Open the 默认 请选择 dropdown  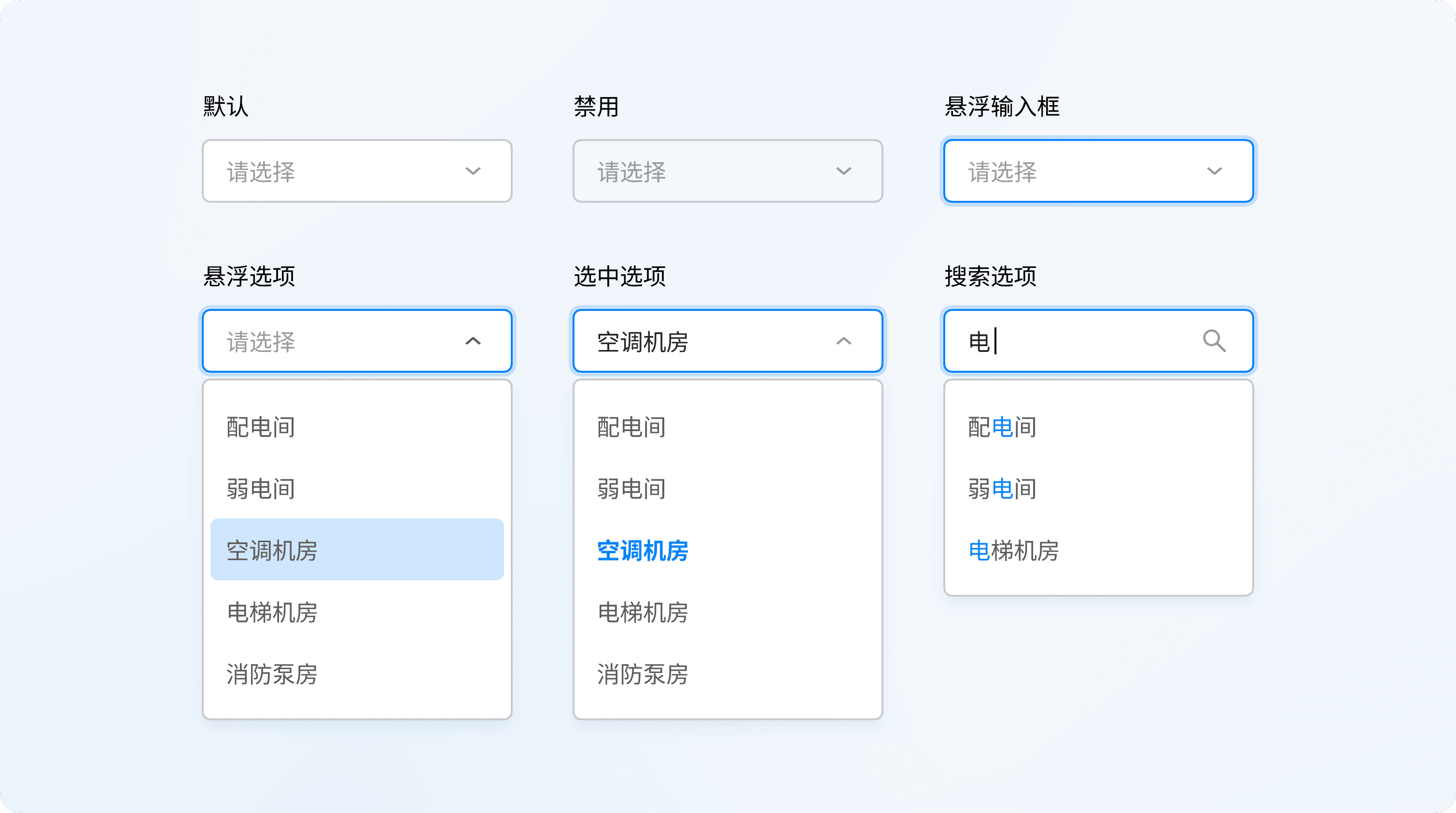pyautogui.click(x=339, y=171)
